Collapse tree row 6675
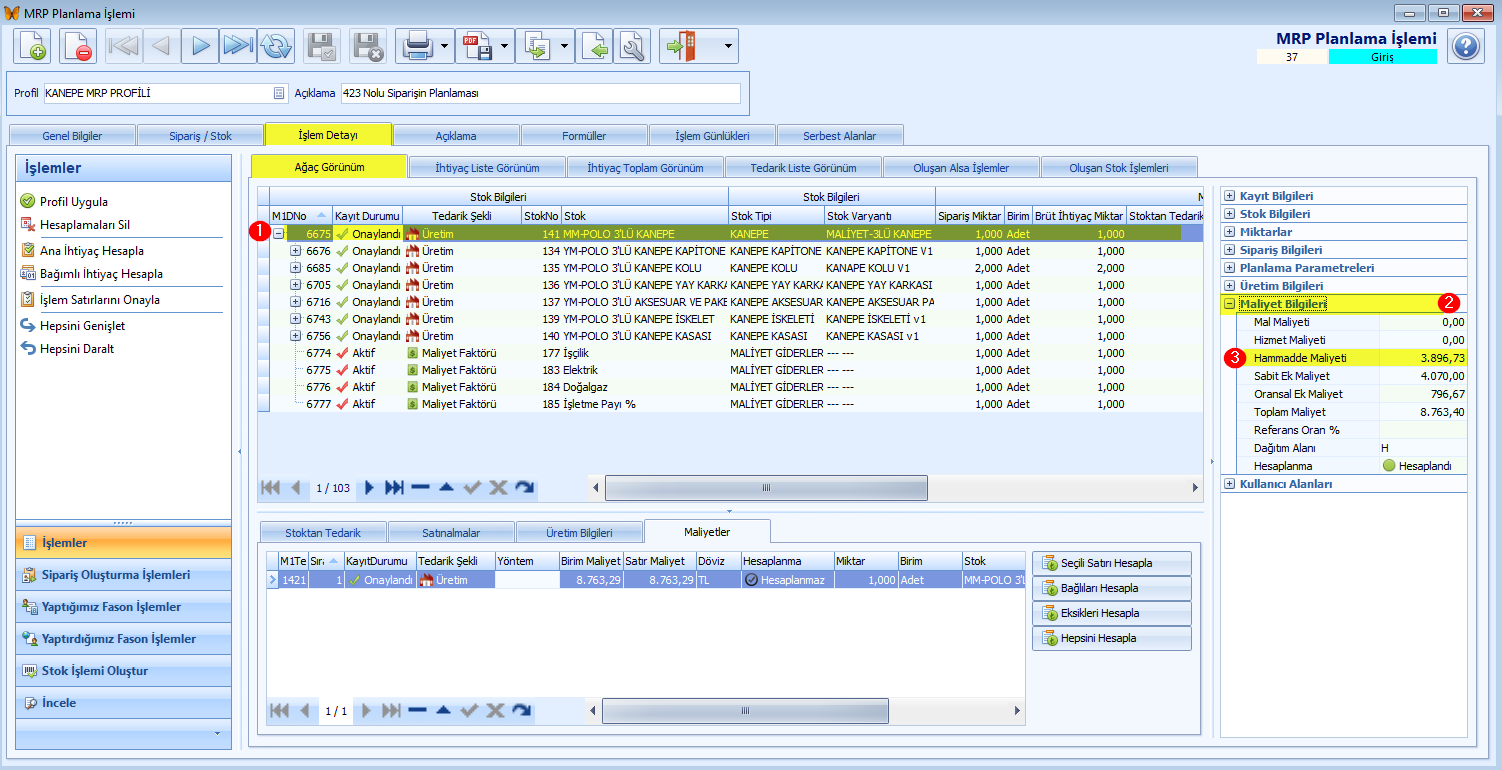 pyautogui.click(x=279, y=234)
